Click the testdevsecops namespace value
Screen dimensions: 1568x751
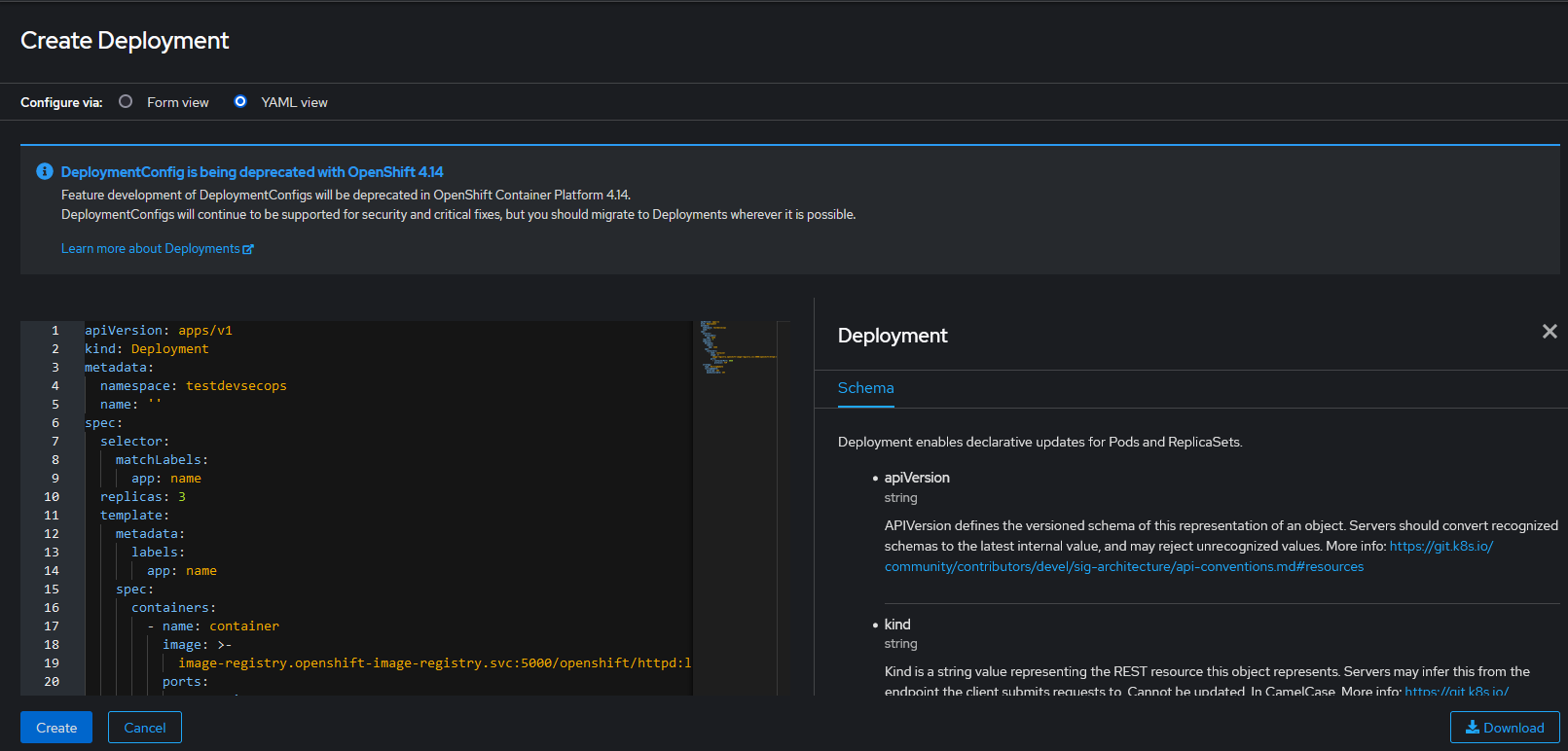tap(236, 386)
